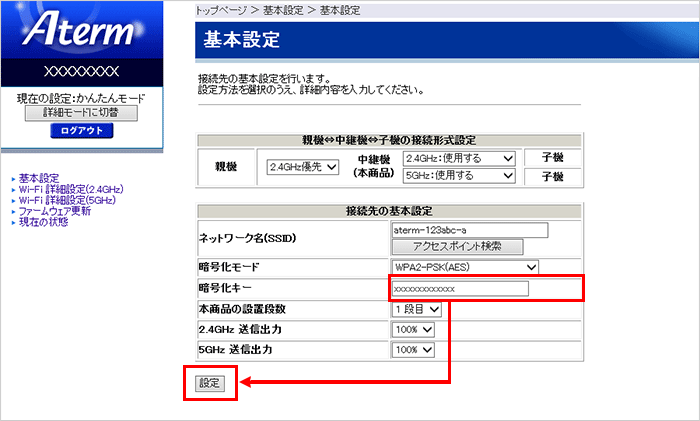Open the 2.4GHz 送信出力 dropdown
Image resolution: width=700 pixels, height=421 pixels.
coord(413,330)
